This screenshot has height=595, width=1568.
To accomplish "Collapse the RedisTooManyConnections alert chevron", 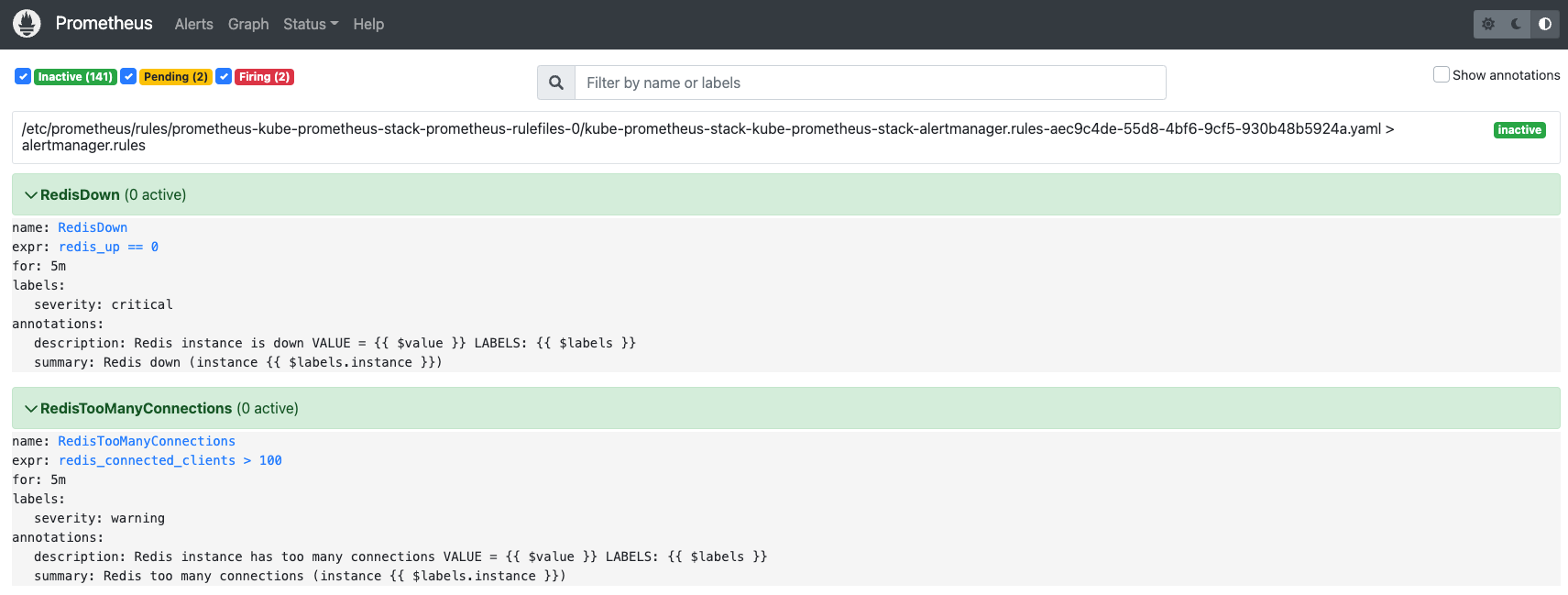I will click(31, 409).
